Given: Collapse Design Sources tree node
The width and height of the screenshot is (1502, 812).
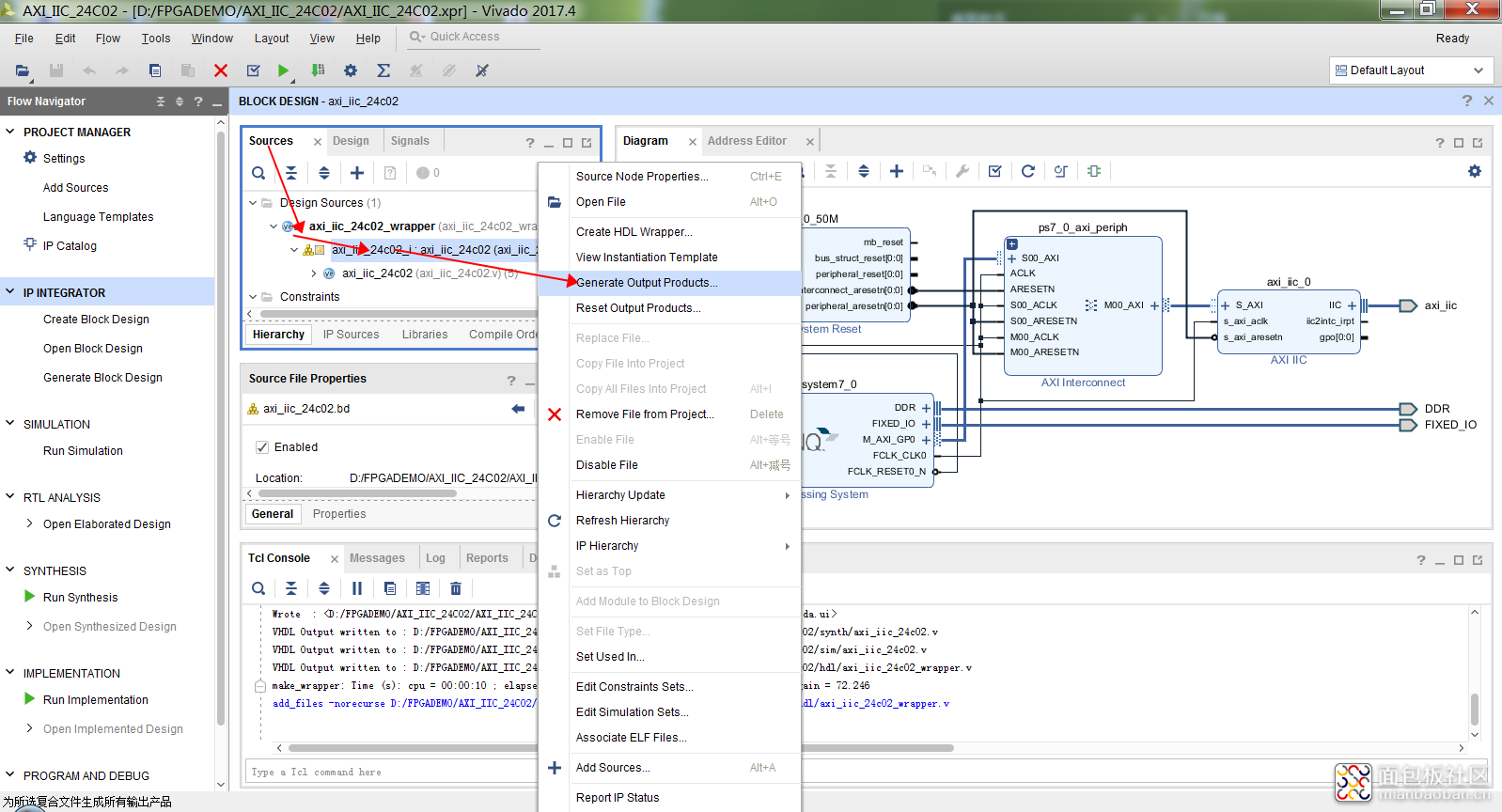Looking at the screenshot, I should pos(253,203).
